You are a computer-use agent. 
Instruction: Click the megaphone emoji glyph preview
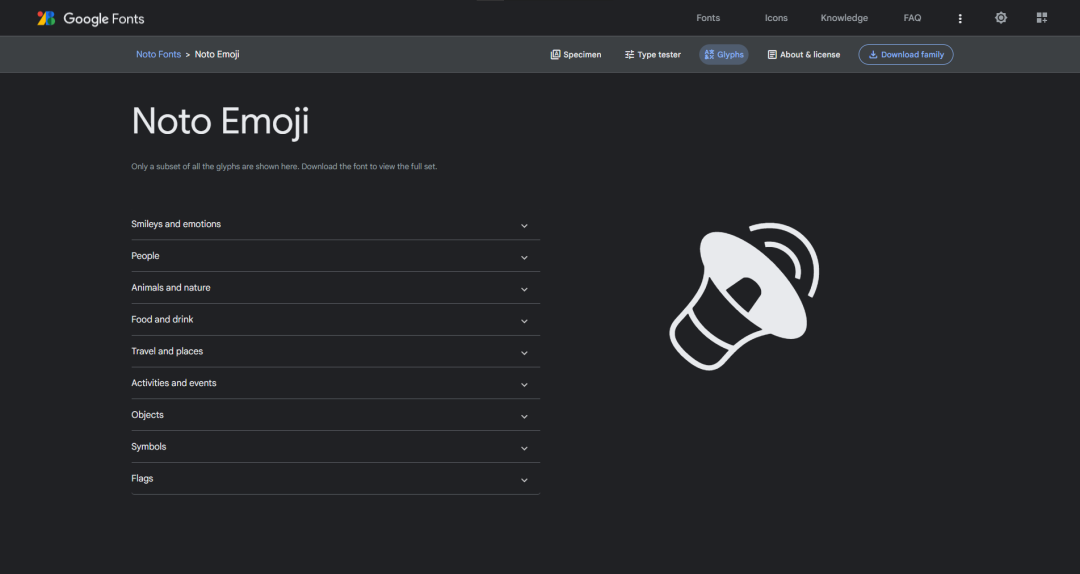pyautogui.click(x=745, y=296)
